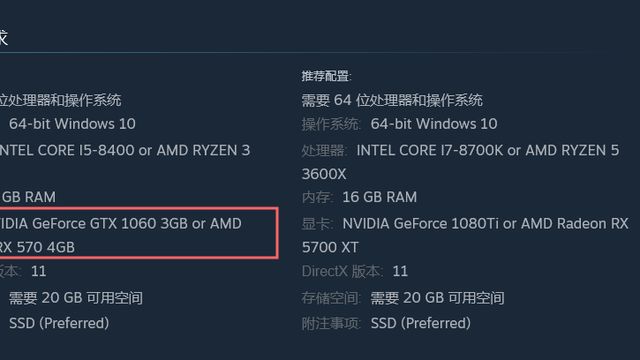Click the RX 570 4GB text
The width and height of the screenshot is (640, 360).
[37, 247]
